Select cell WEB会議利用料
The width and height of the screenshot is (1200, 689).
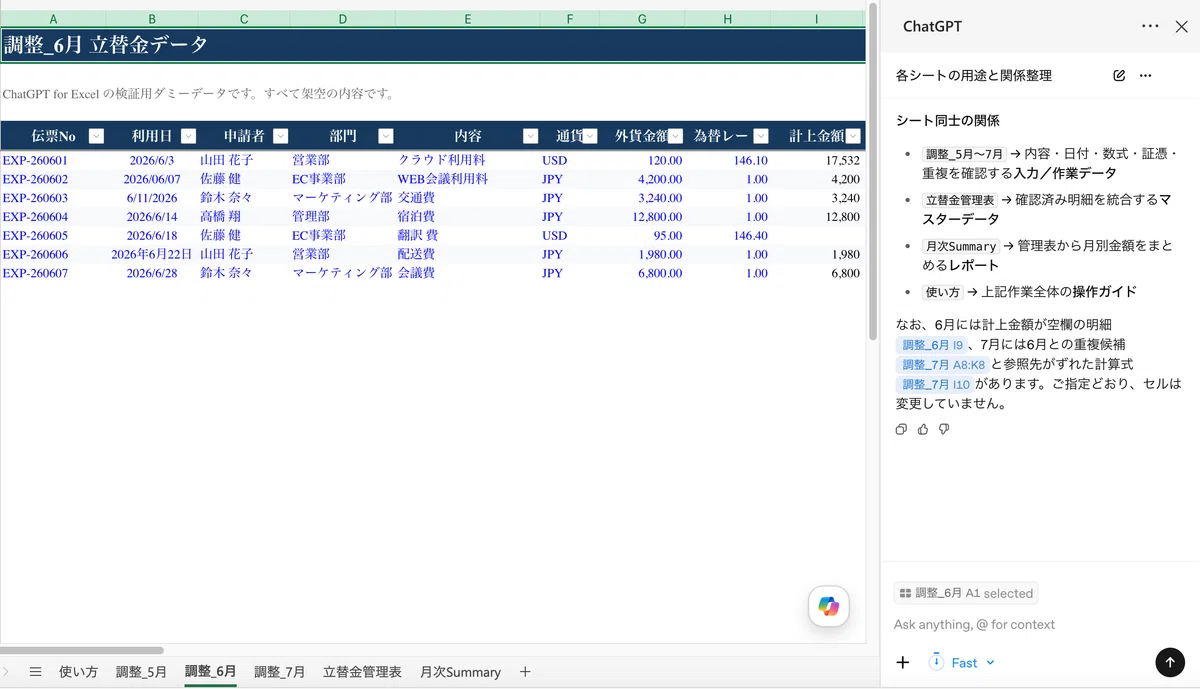tap(468, 179)
